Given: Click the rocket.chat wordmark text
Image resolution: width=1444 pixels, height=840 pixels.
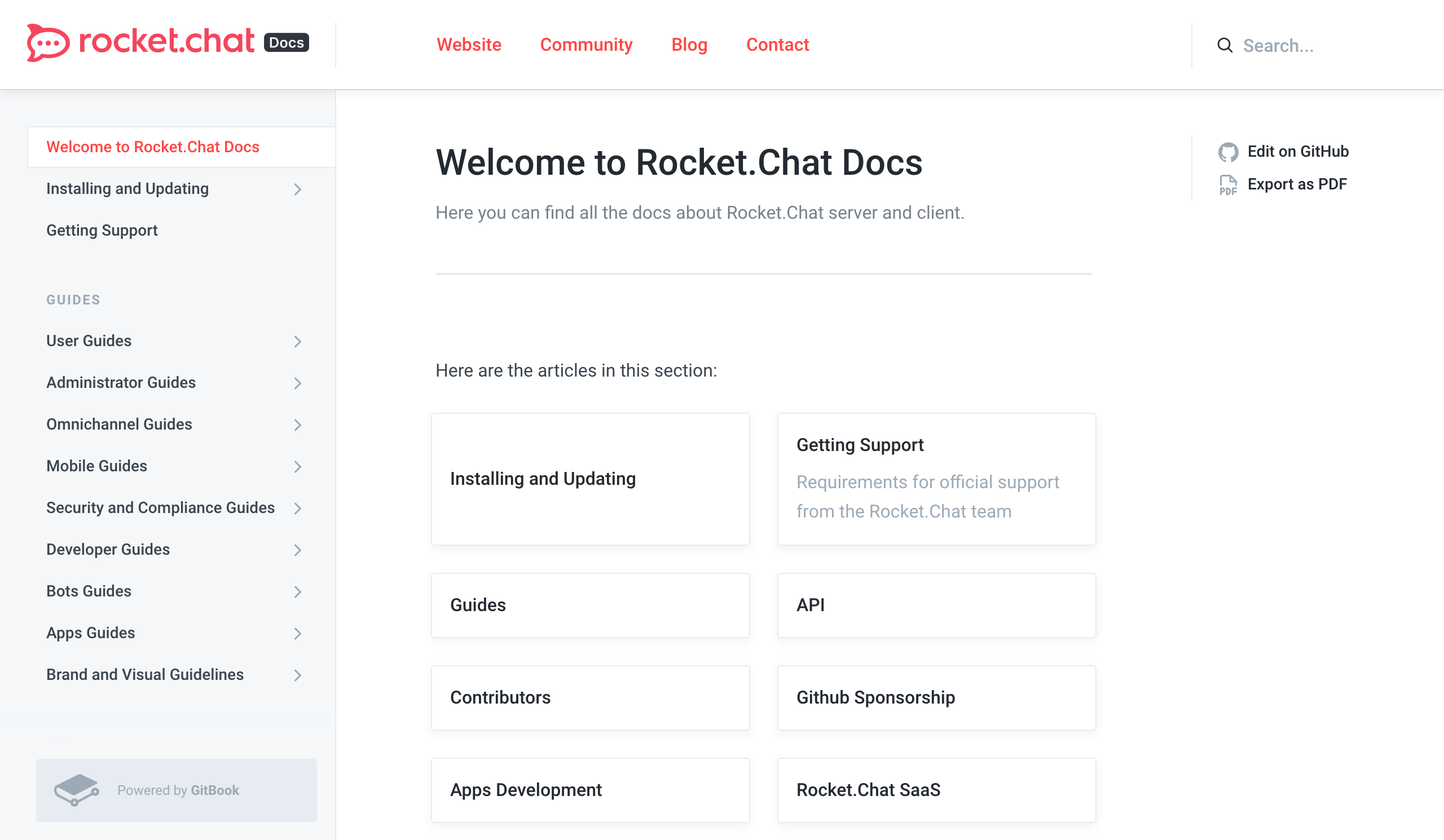Looking at the screenshot, I should click(166, 41).
